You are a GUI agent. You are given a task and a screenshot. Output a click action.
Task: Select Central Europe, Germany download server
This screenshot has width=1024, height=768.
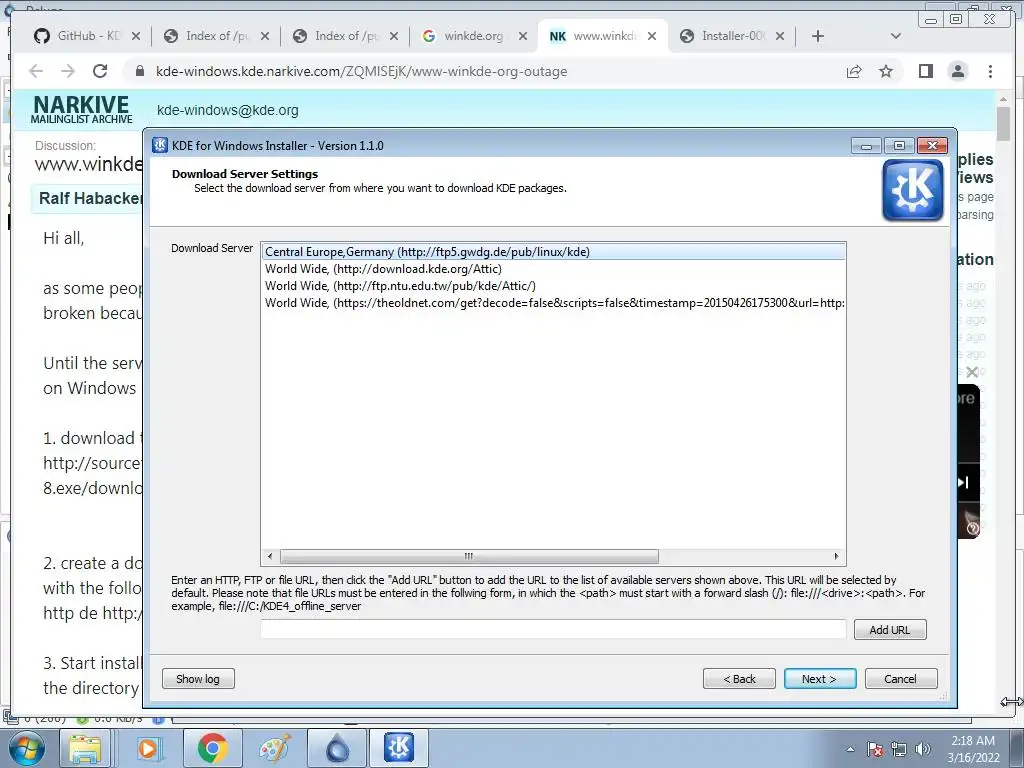(553, 251)
